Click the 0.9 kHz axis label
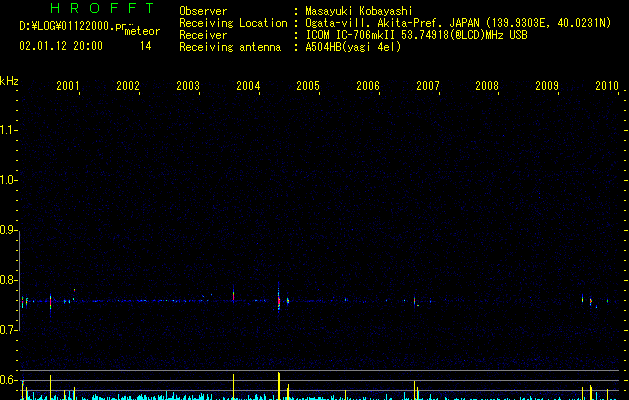629x400 pixels. (x=8, y=230)
